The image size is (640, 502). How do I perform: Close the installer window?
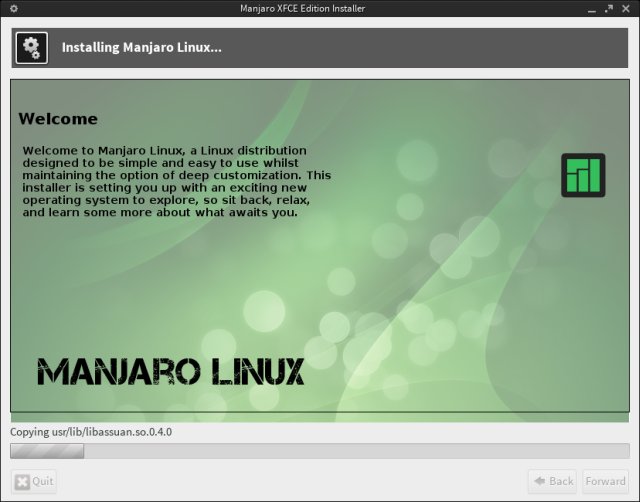626,9
